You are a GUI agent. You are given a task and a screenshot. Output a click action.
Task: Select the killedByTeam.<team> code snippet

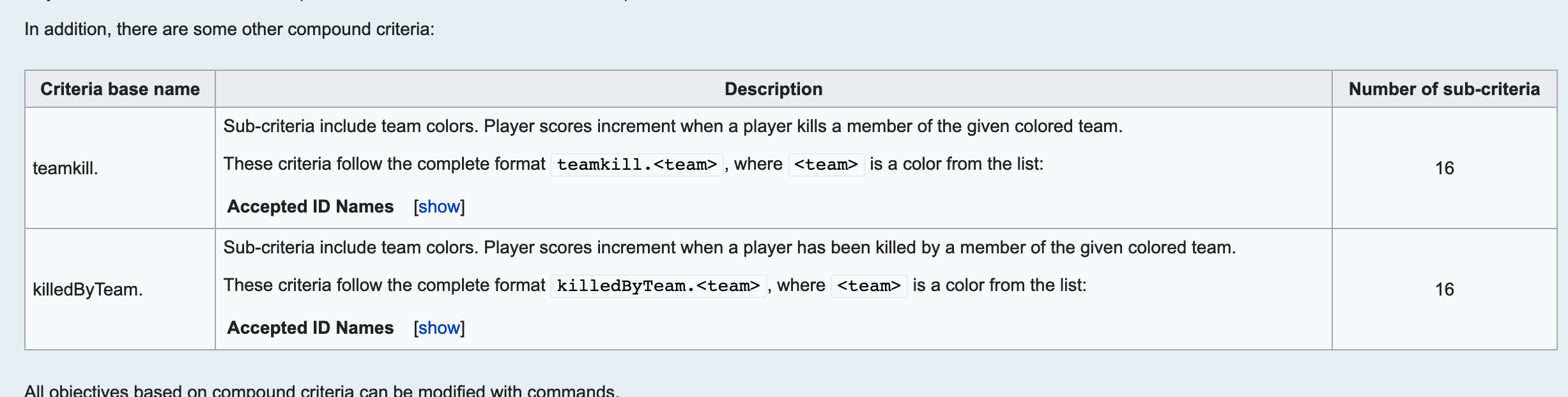[659, 285]
